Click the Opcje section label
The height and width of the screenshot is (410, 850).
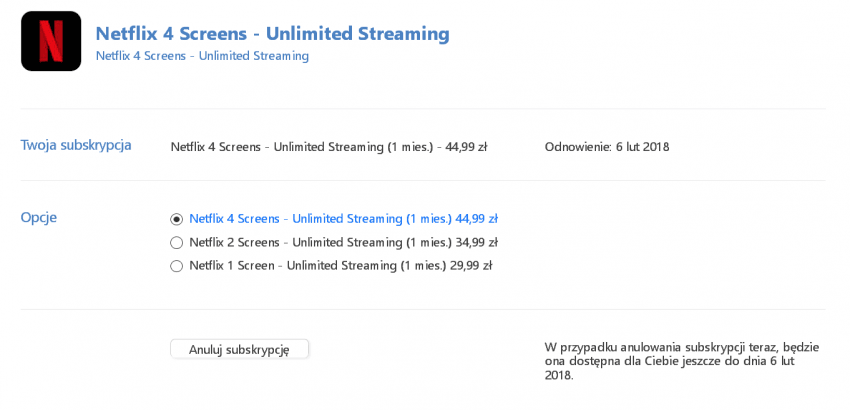coord(38,218)
